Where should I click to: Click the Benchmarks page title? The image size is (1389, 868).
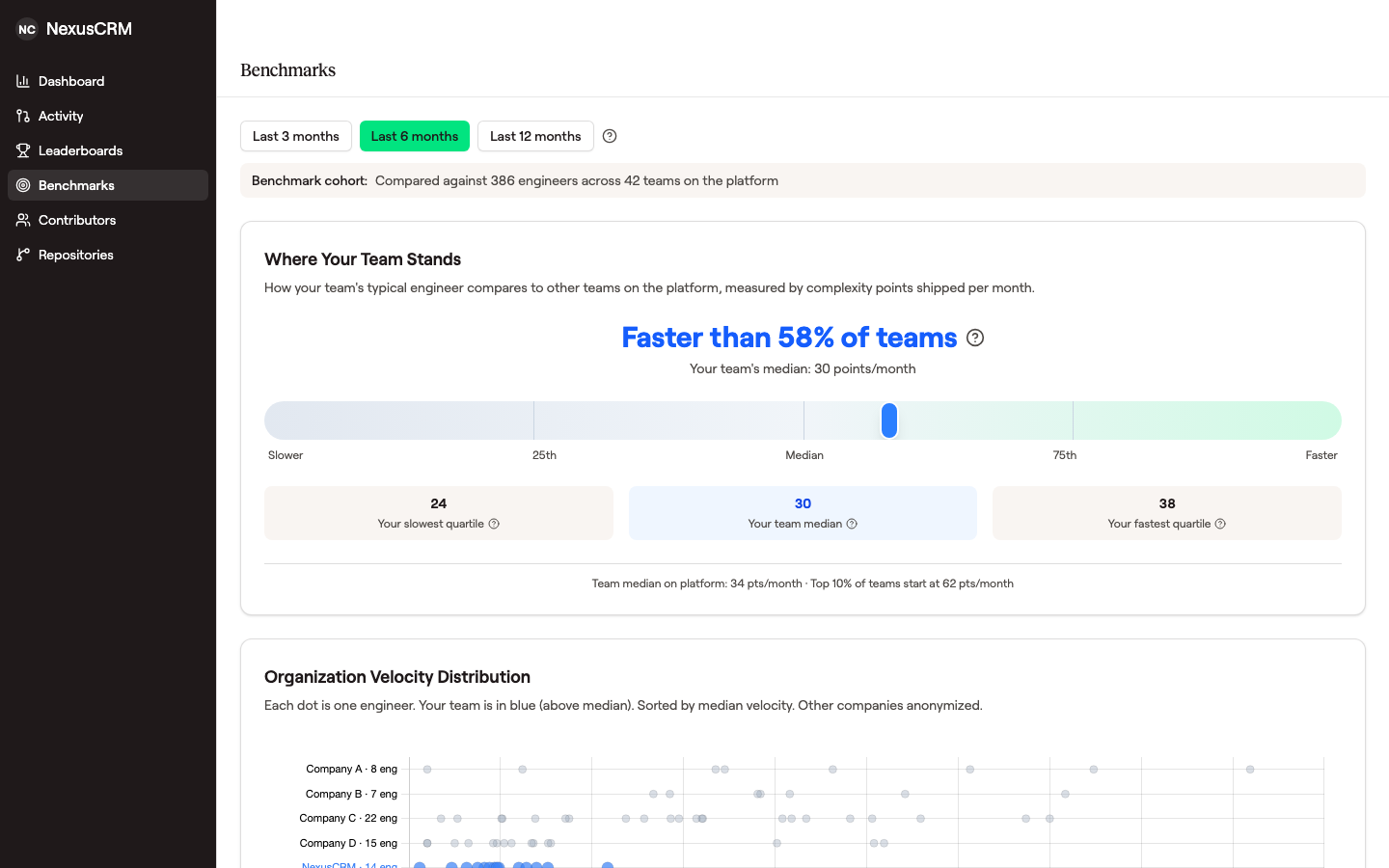tap(288, 70)
